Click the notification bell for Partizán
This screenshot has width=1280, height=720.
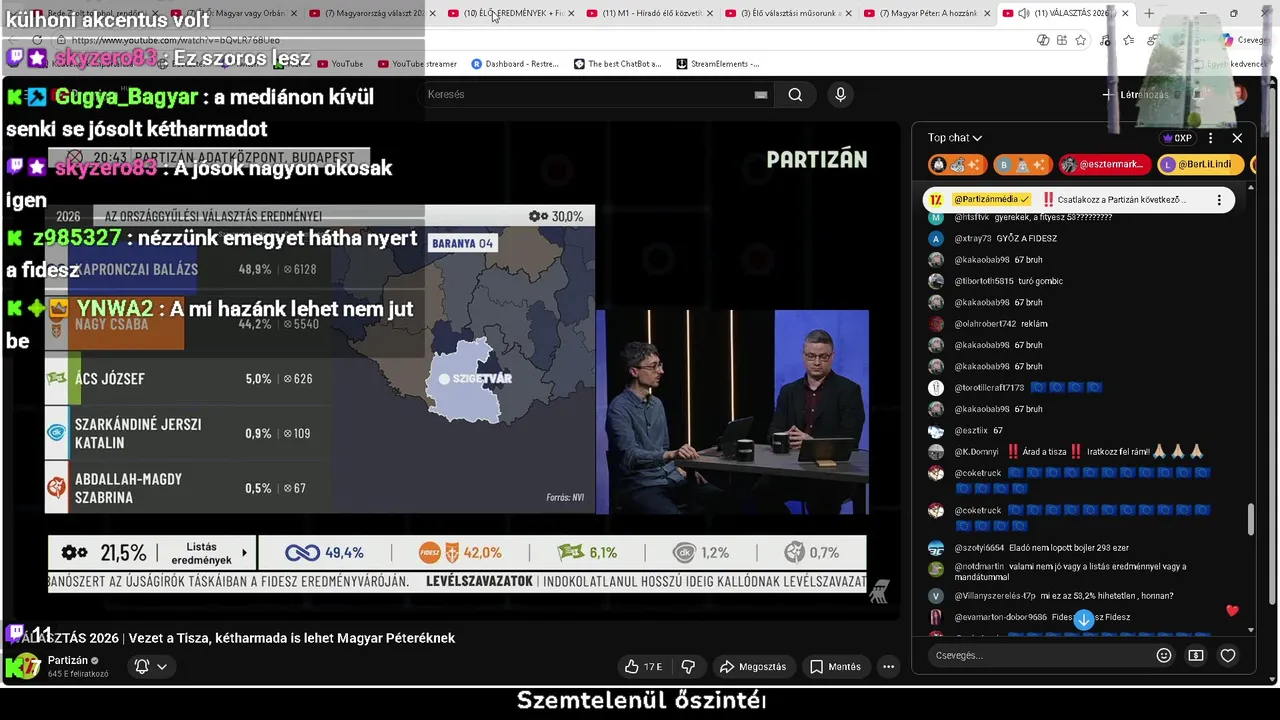coord(142,666)
